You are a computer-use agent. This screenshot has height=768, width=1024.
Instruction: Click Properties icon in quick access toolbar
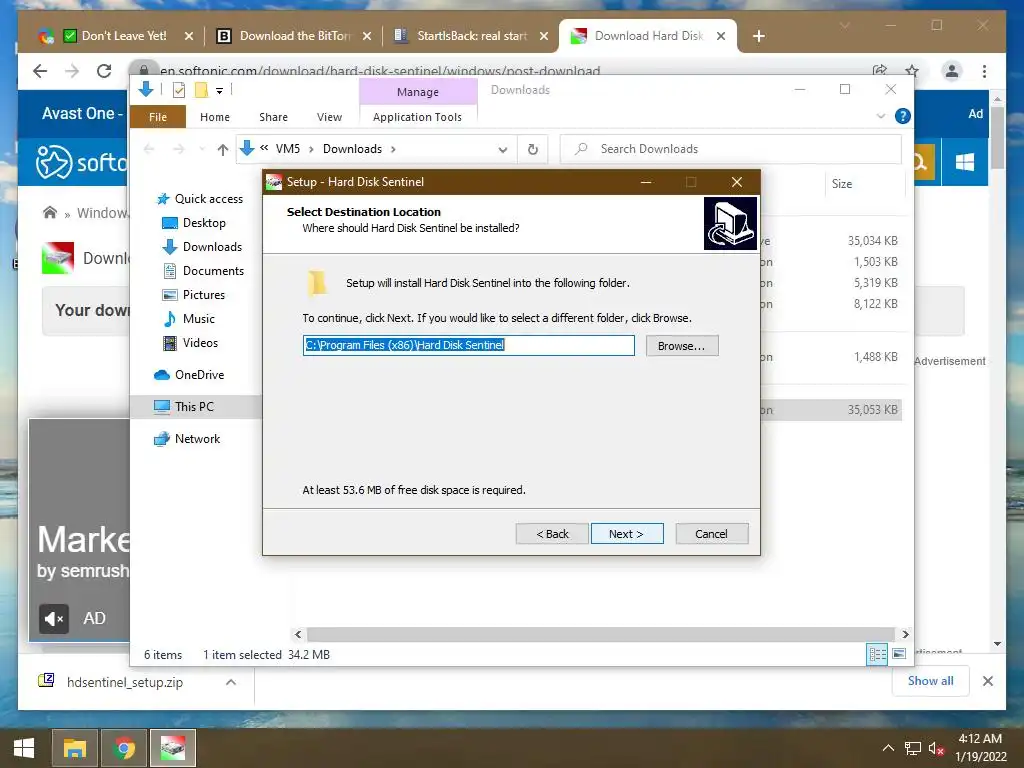[178, 90]
